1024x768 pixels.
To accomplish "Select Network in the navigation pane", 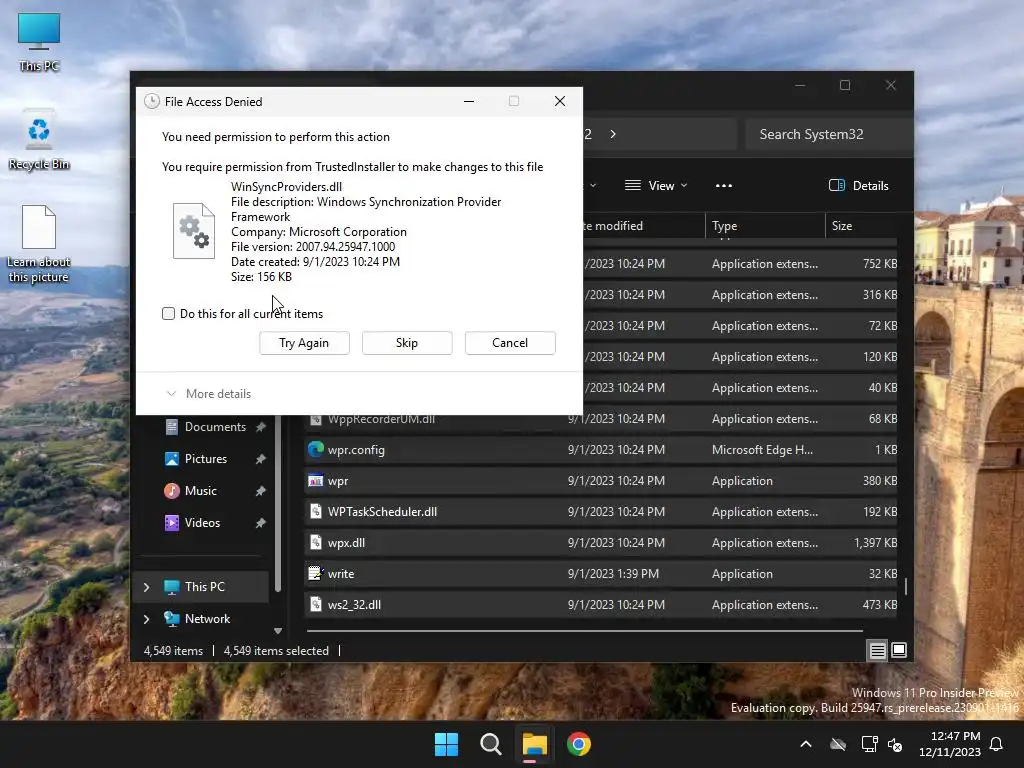I will click(x=207, y=619).
